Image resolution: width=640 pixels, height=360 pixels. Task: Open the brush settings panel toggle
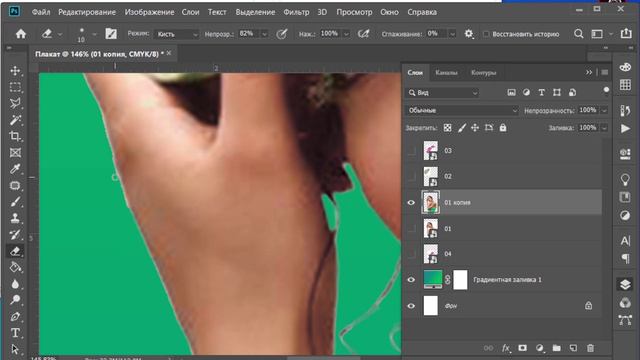pyautogui.click(x=111, y=34)
